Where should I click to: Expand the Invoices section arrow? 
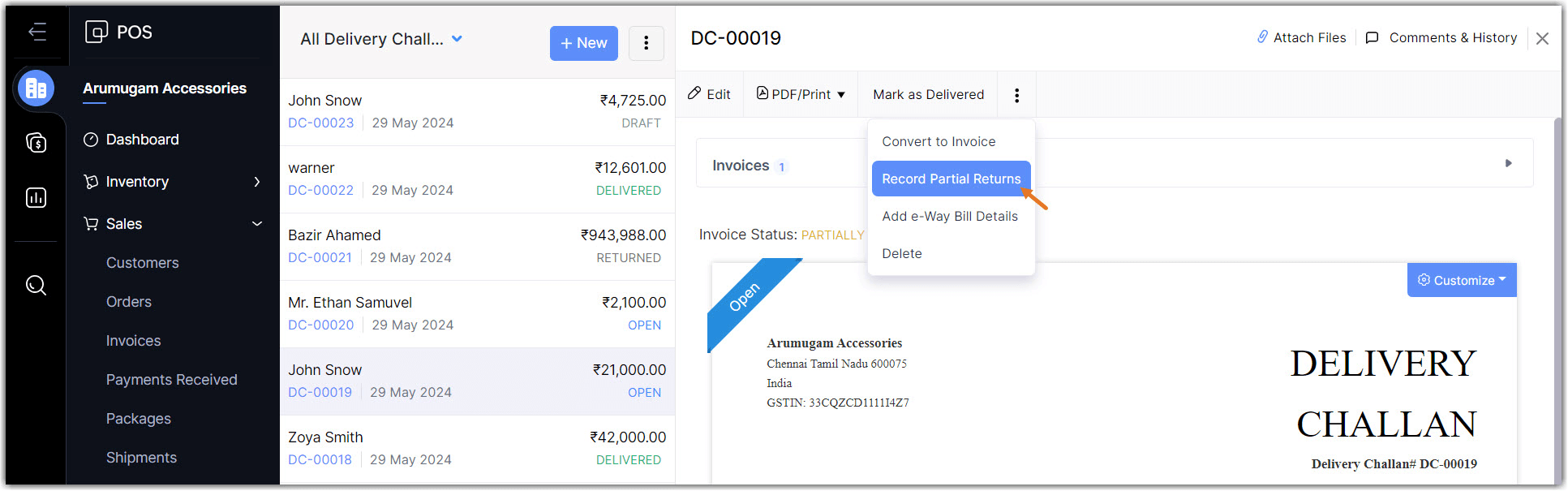[1508, 163]
